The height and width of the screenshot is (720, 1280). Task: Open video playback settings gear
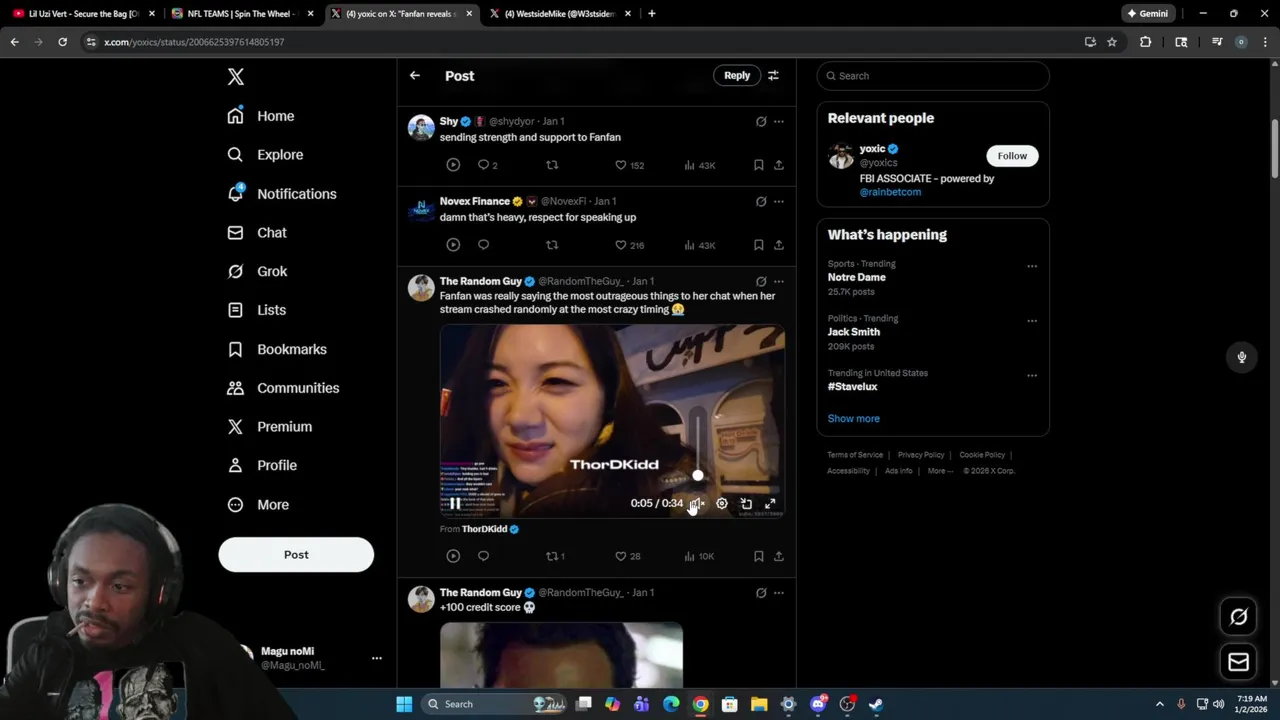point(722,504)
